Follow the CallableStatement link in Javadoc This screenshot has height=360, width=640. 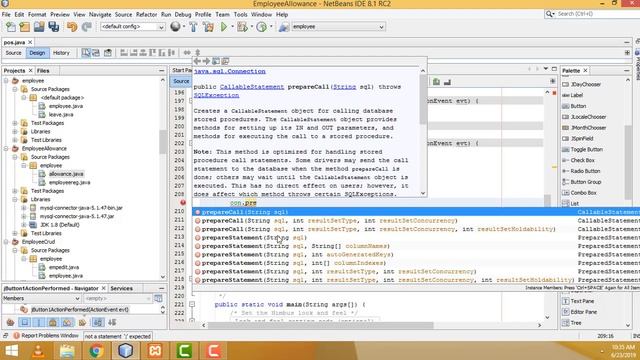pyautogui.click(x=252, y=87)
